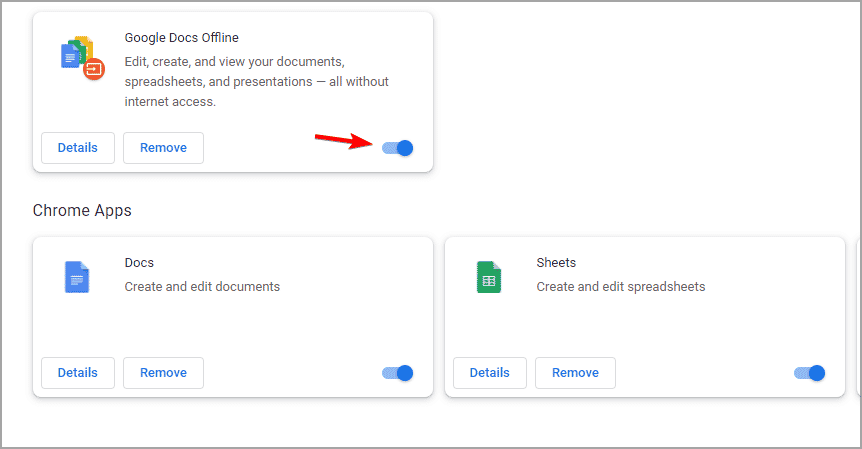862x449 pixels.
Task: Click the 'Google Docs Offline' title text
Action: click(181, 38)
